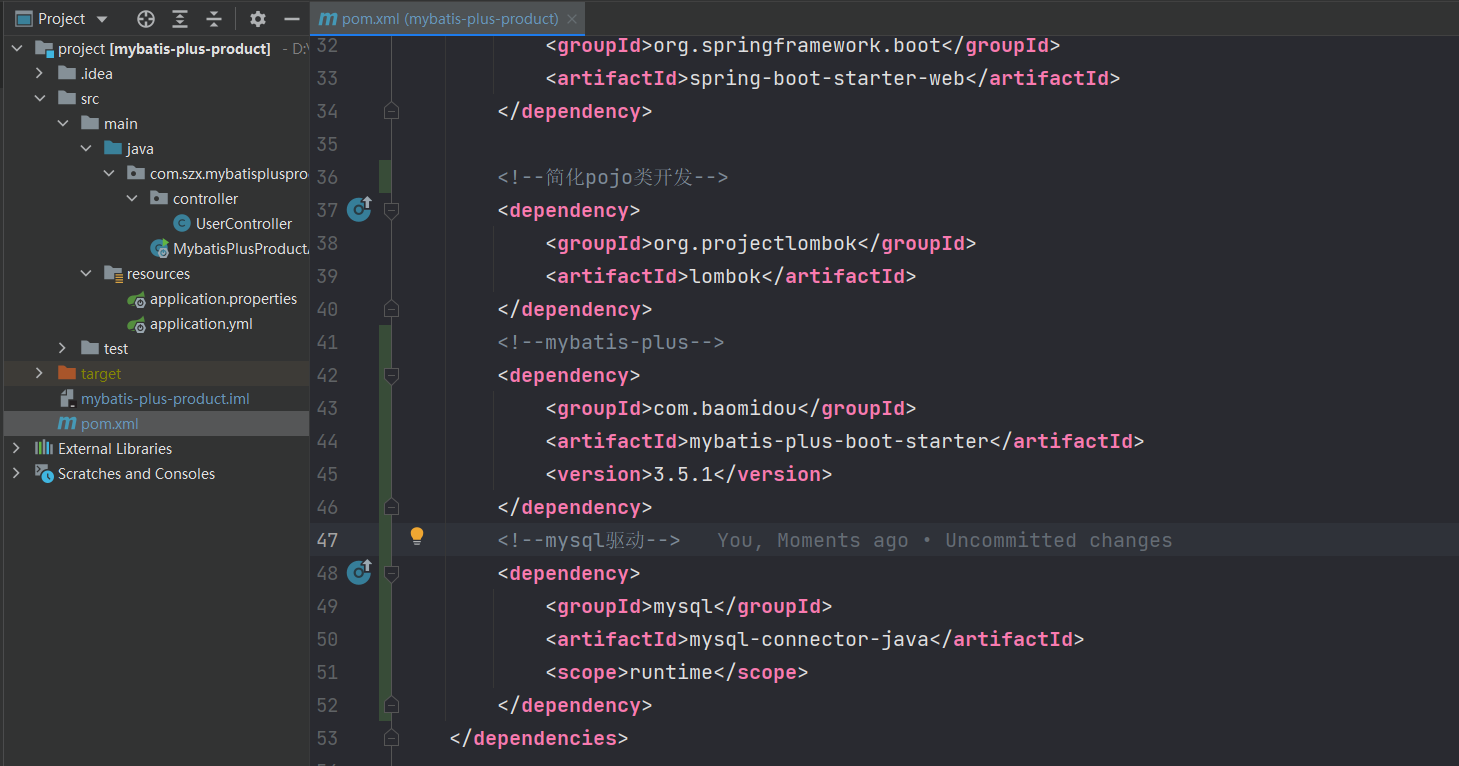Expand Scratches and Consoles
Image resolution: width=1459 pixels, height=766 pixels.
pos(17,473)
